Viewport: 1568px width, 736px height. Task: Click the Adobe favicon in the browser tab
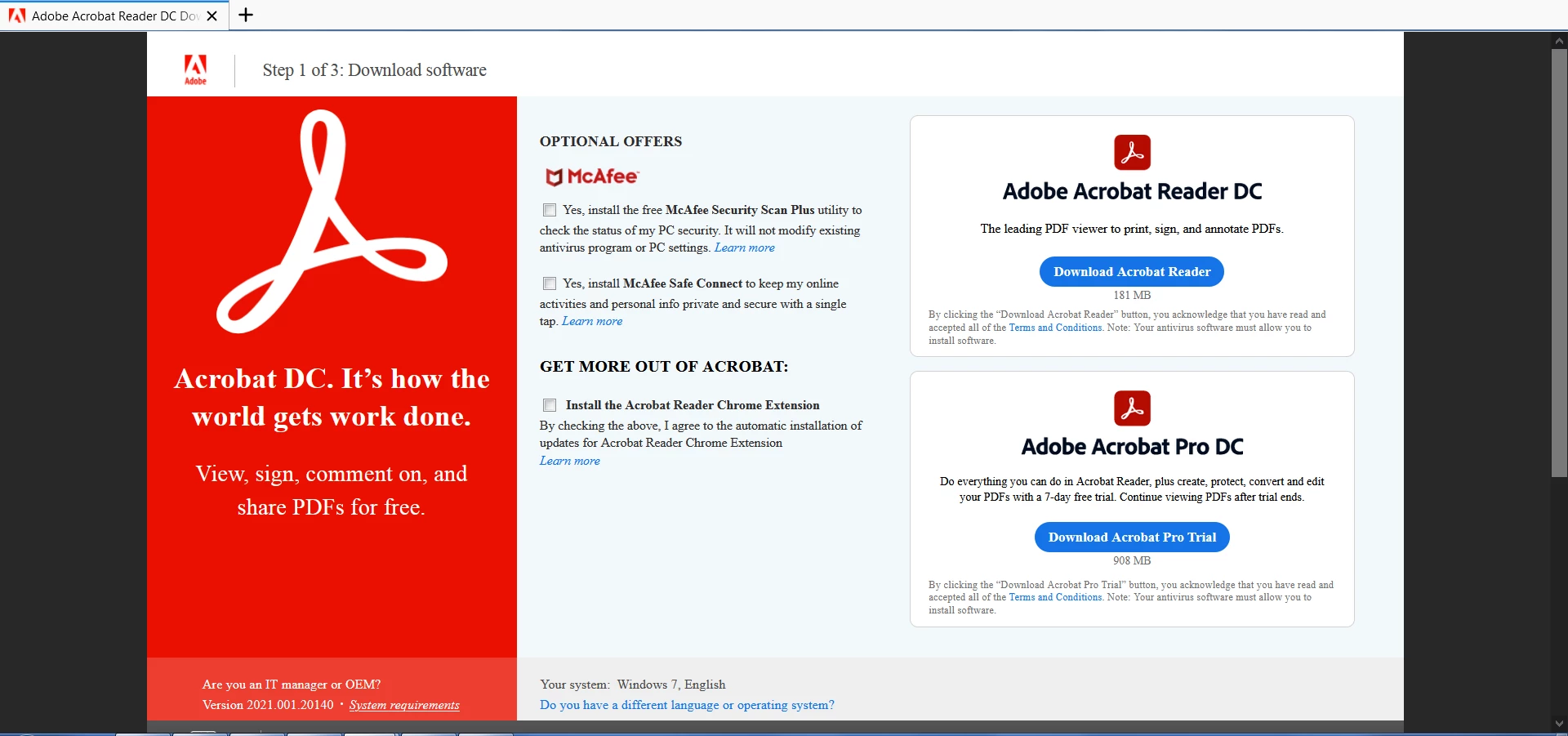[17, 16]
